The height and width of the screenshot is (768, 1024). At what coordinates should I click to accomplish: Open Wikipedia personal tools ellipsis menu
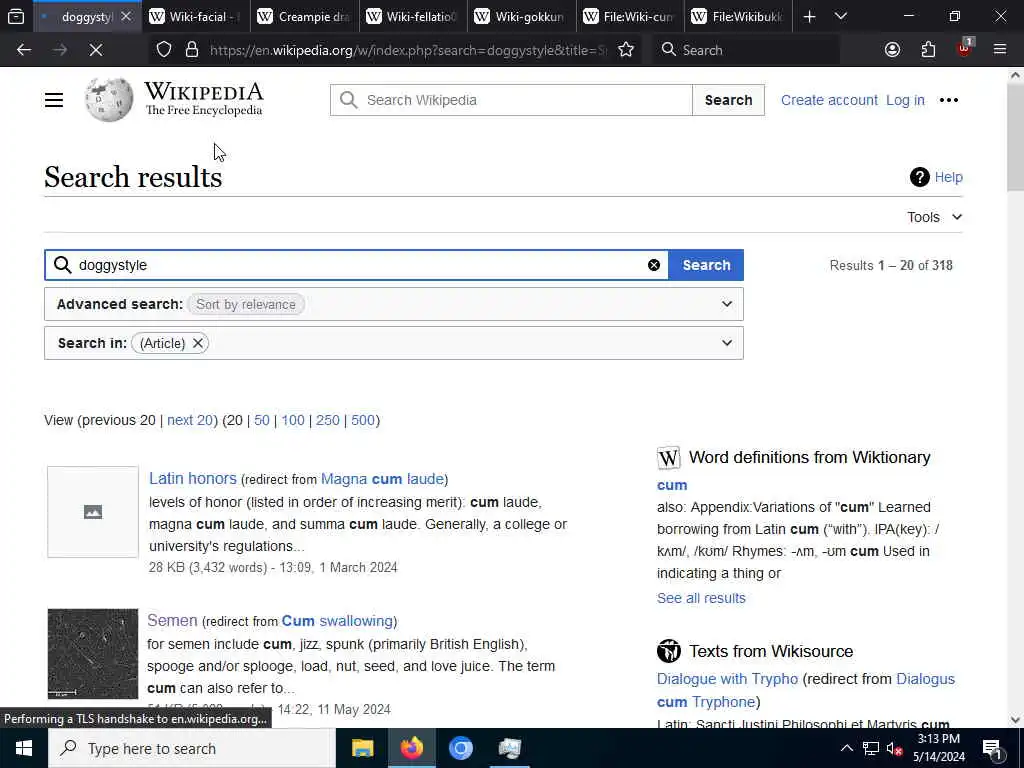pos(948,100)
